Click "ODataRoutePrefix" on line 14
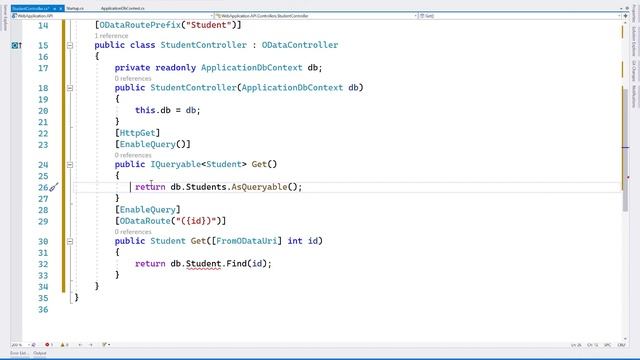The height and width of the screenshot is (360, 640). point(140,25)
